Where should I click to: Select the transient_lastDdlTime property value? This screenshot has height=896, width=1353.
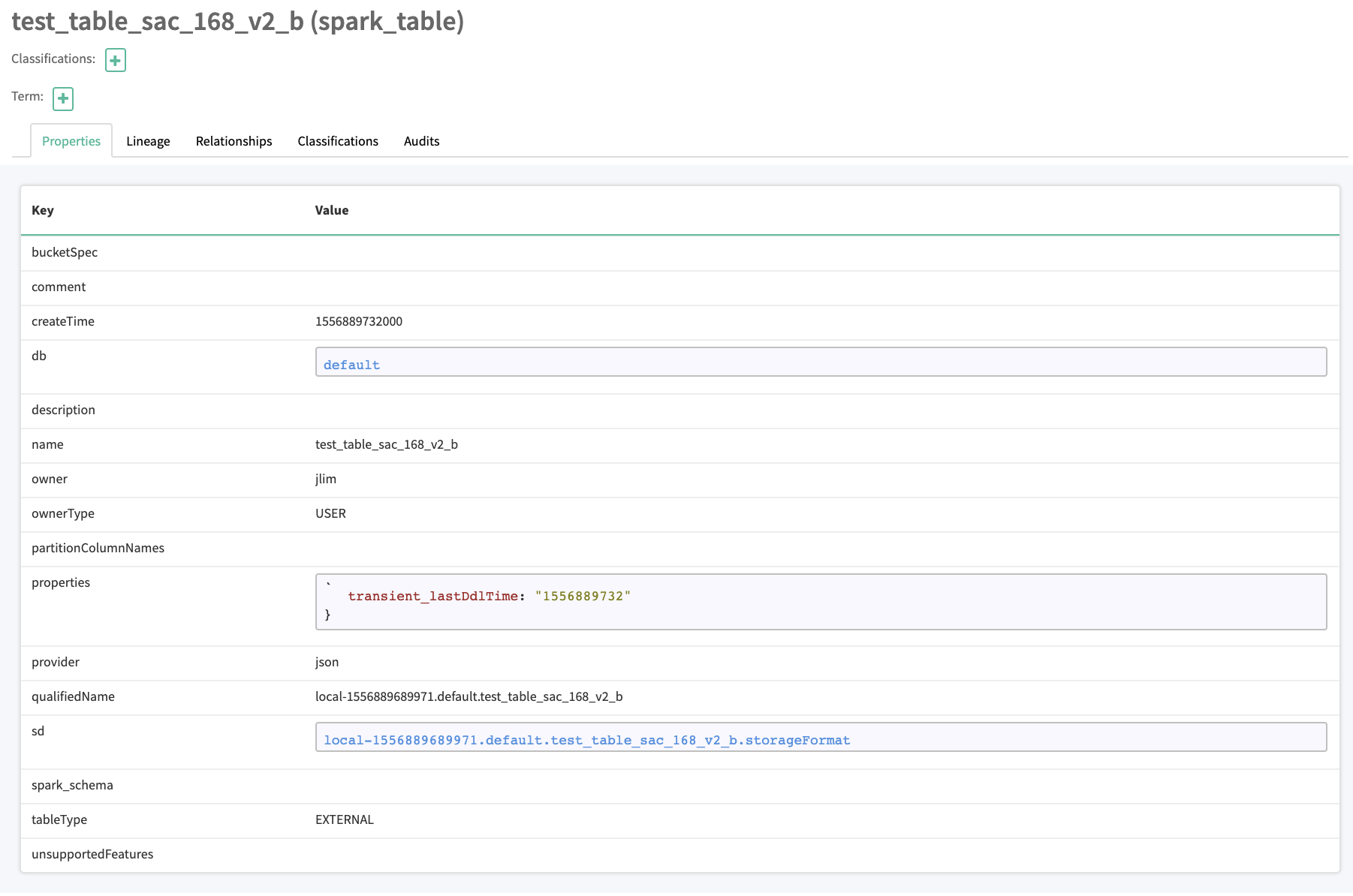click(x=488, y=595)
